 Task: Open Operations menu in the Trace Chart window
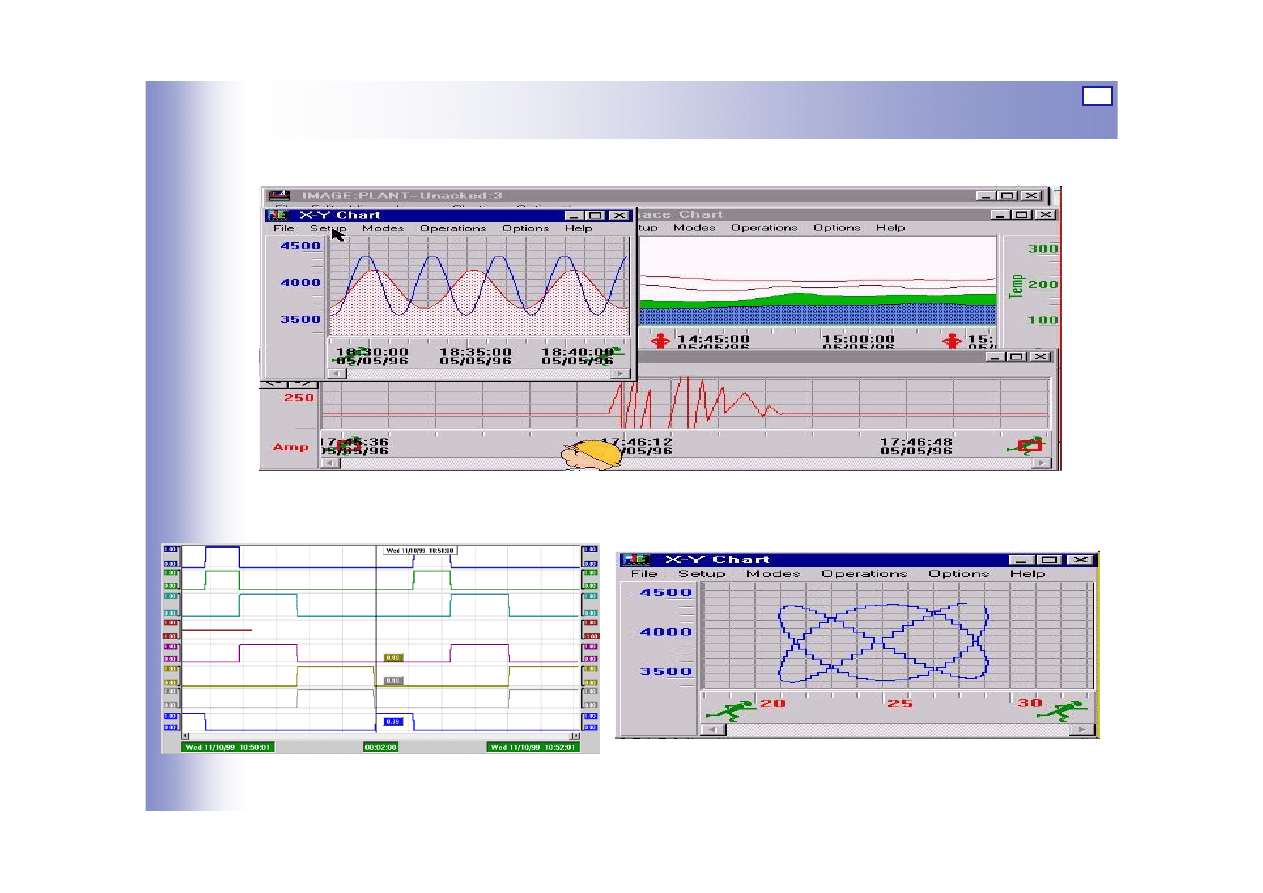point(764,228)
